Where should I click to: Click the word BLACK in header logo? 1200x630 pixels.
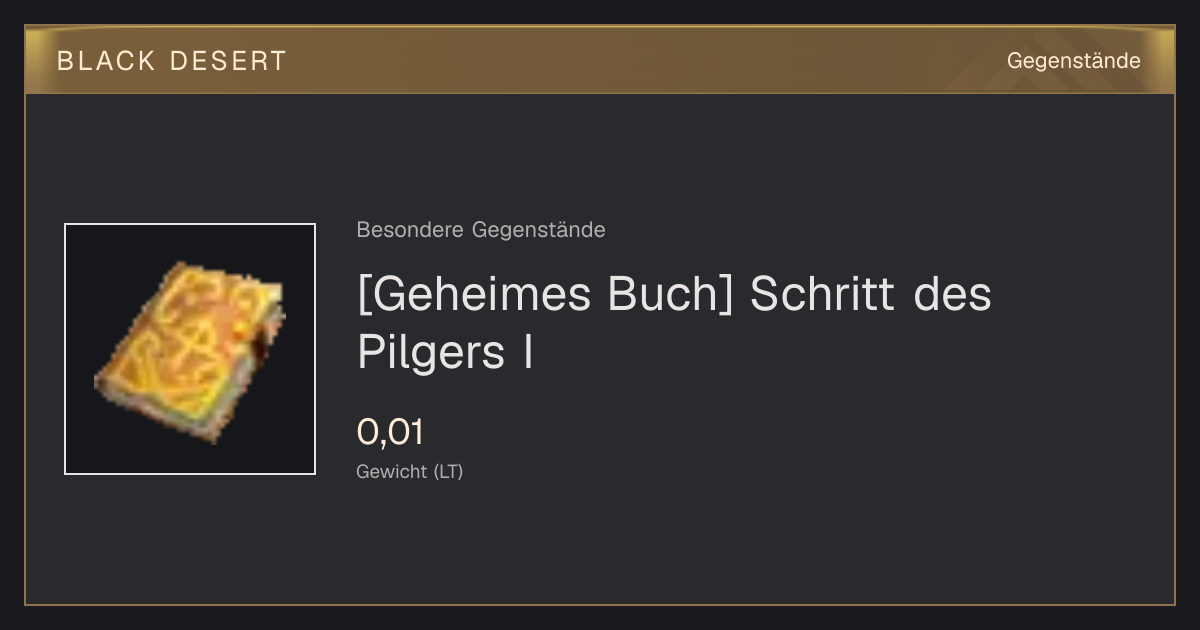coord(106,61)
